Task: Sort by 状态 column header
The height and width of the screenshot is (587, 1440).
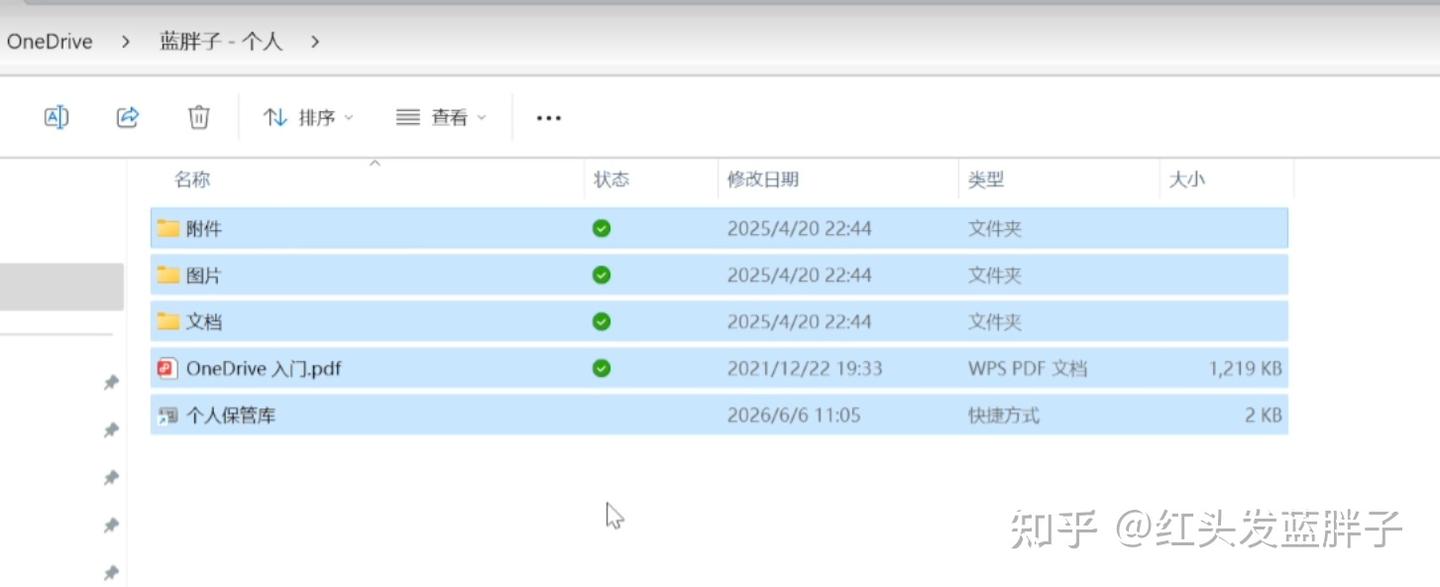Action: [611, 180]
